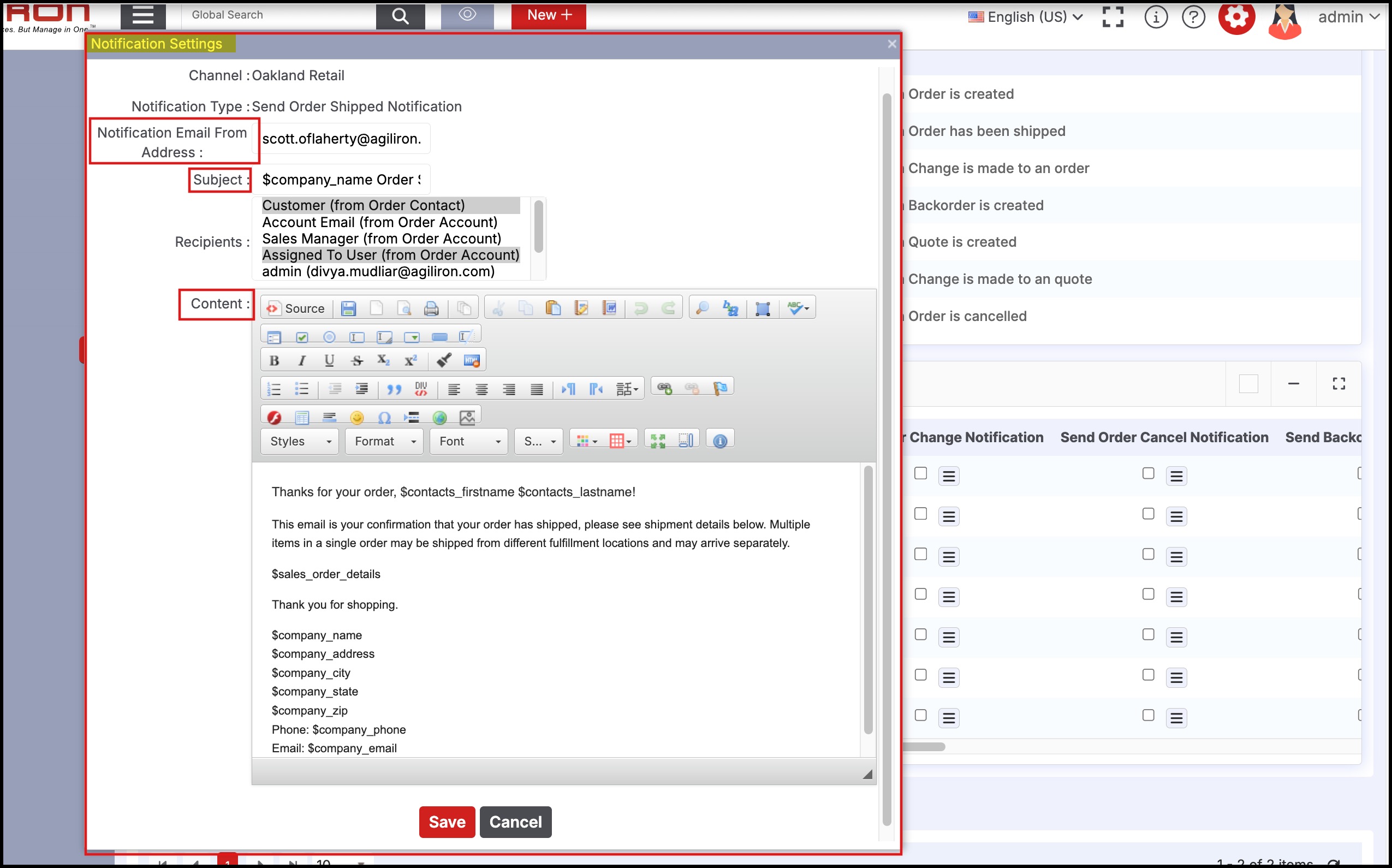Insert a numbered list
This screenshot has height=868, width=1392.
(274, 389)
